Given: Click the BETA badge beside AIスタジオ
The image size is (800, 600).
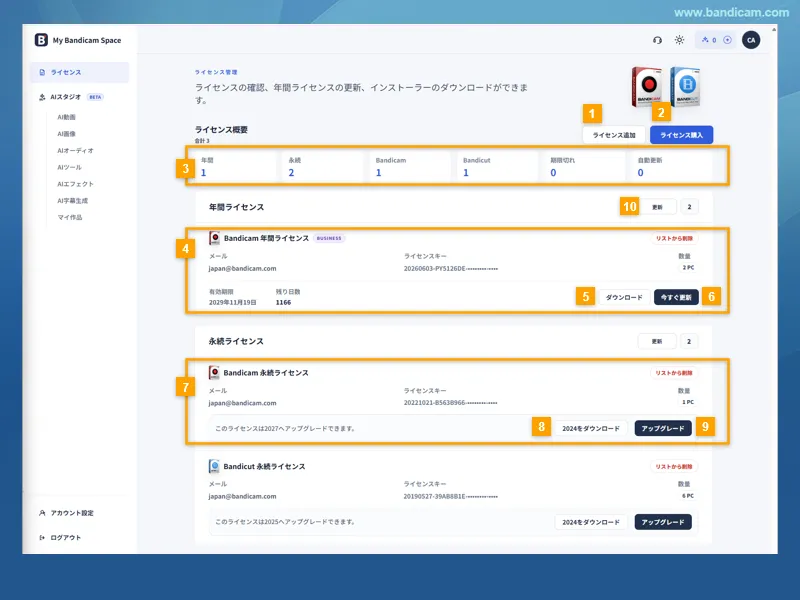Looking at the screenshot, I should [95, 97].
